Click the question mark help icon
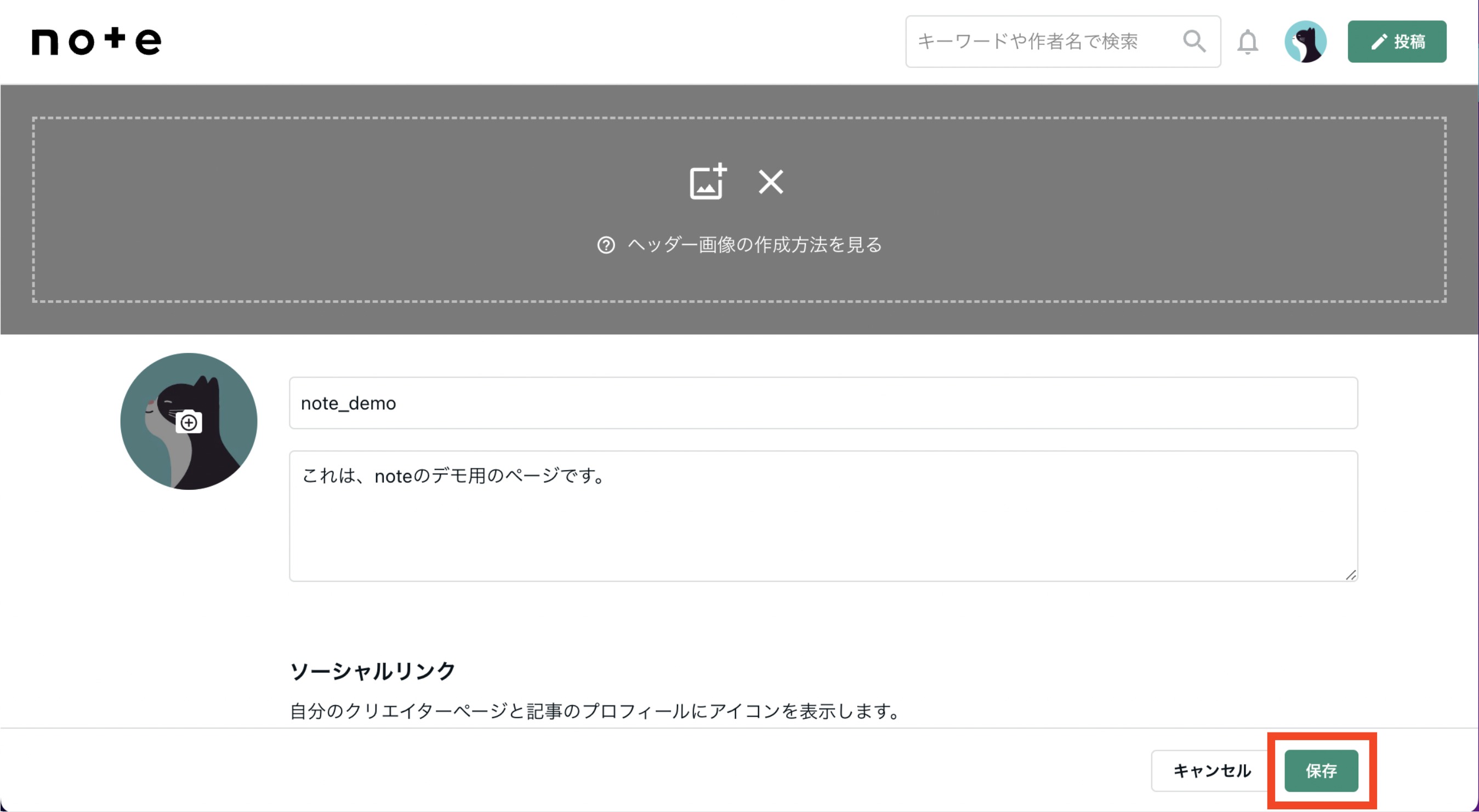Viewport: 1479px width, 812px height. pos(606,245)
